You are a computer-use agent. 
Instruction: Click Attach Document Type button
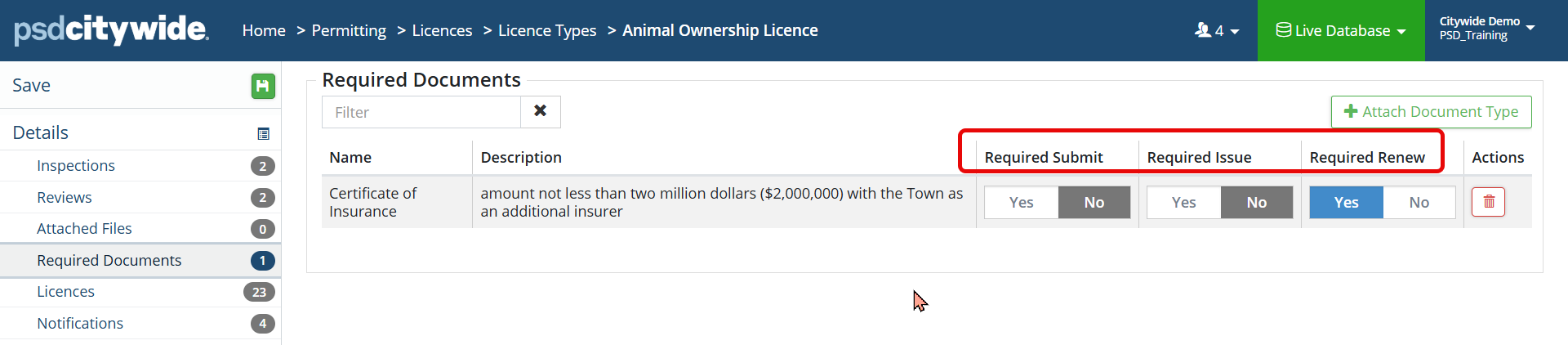pos(1431,112)
